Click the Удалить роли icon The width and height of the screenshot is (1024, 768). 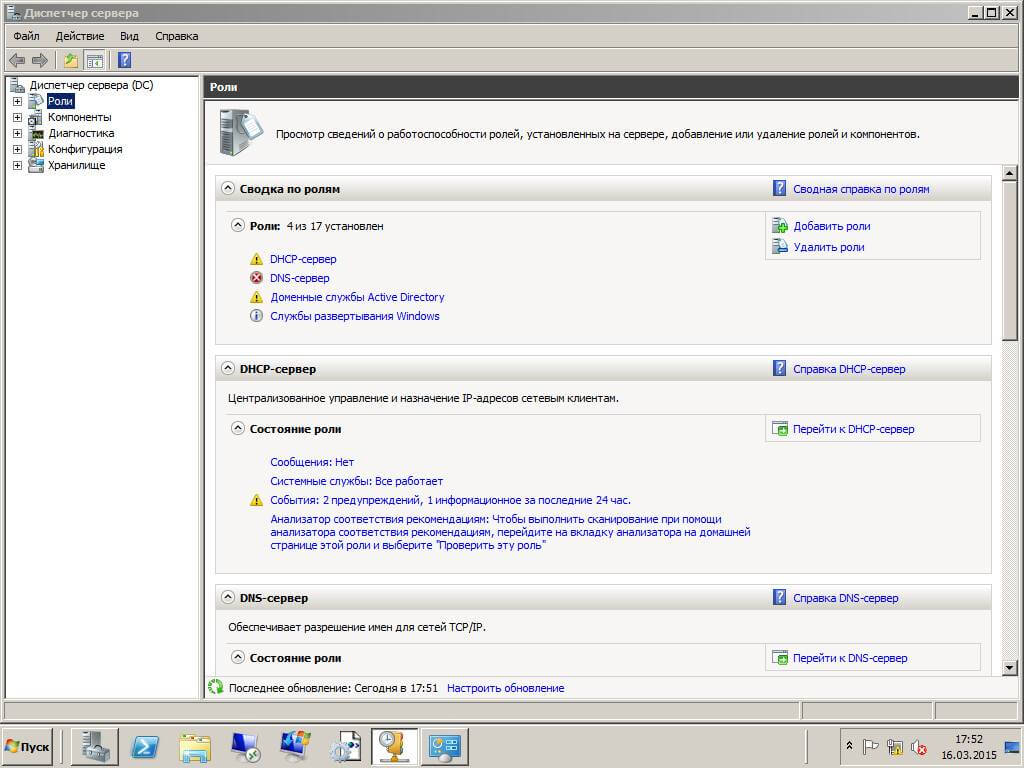[780, 247]
